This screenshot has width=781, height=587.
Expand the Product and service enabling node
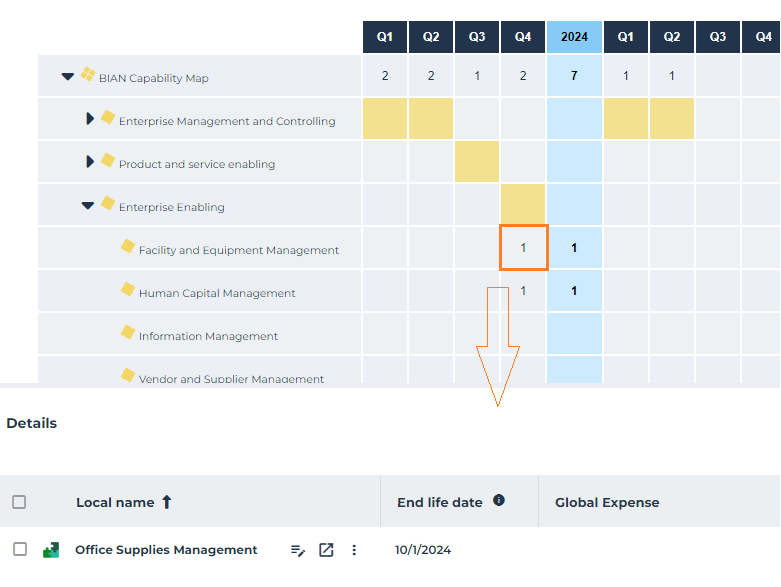click(x=90, y=162)
